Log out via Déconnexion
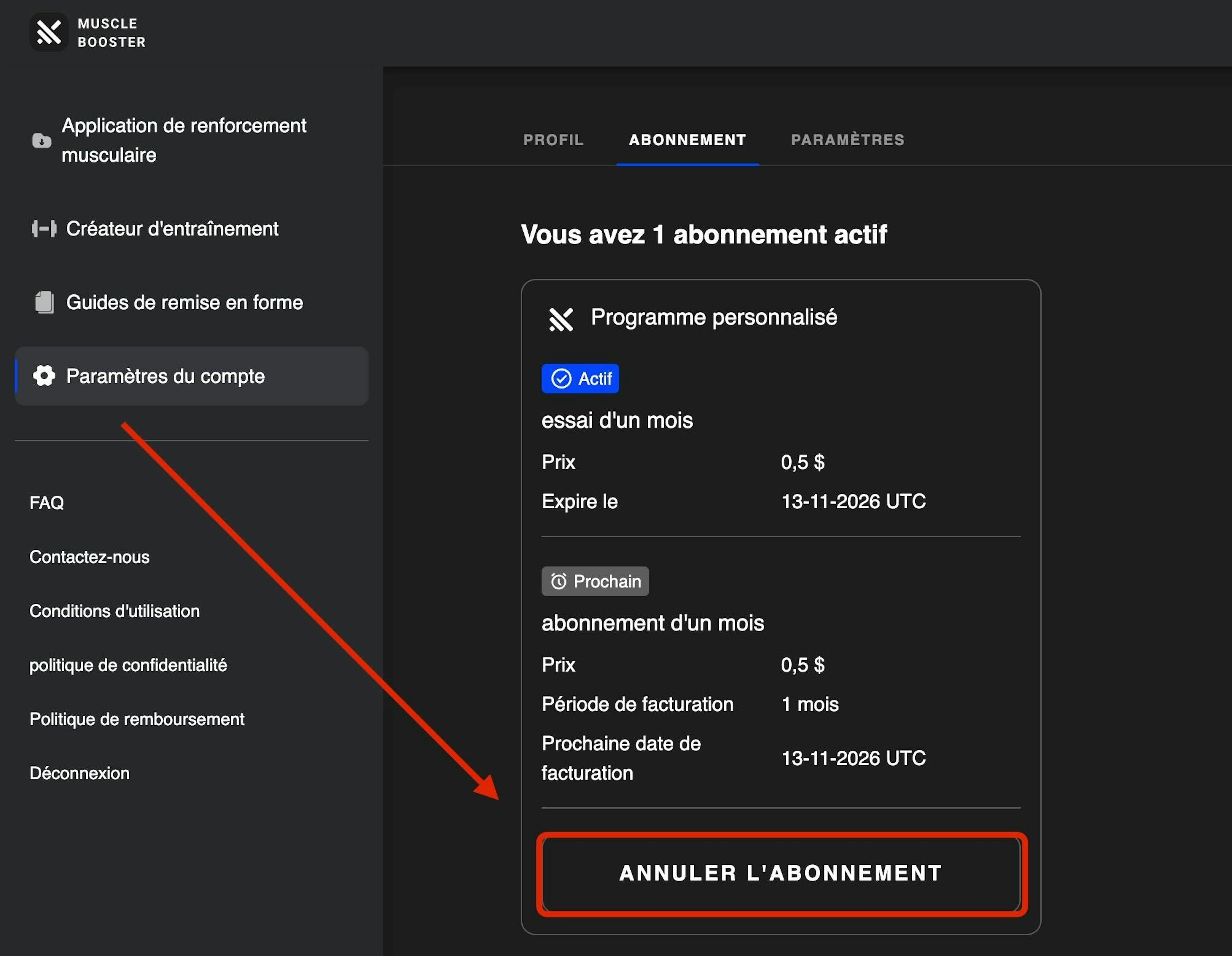The width and height of the screenshot is (1232, 956). (80, 773)
